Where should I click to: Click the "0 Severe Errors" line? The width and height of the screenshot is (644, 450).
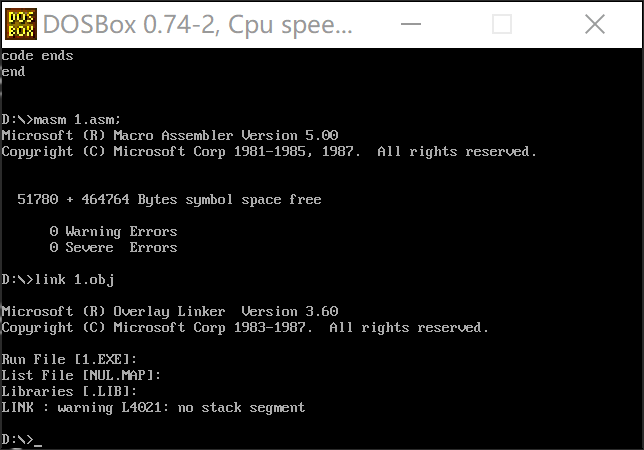(x=113, y=248)
